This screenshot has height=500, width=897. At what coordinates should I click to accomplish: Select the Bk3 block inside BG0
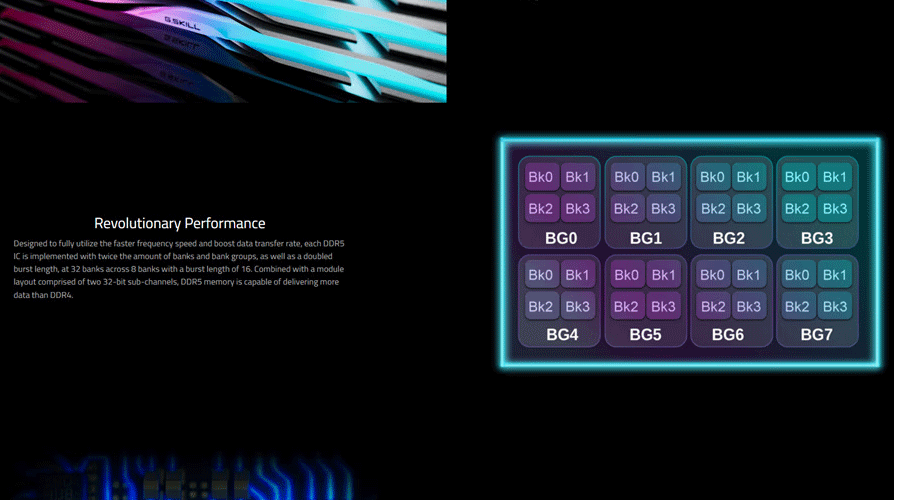point(578,209)
